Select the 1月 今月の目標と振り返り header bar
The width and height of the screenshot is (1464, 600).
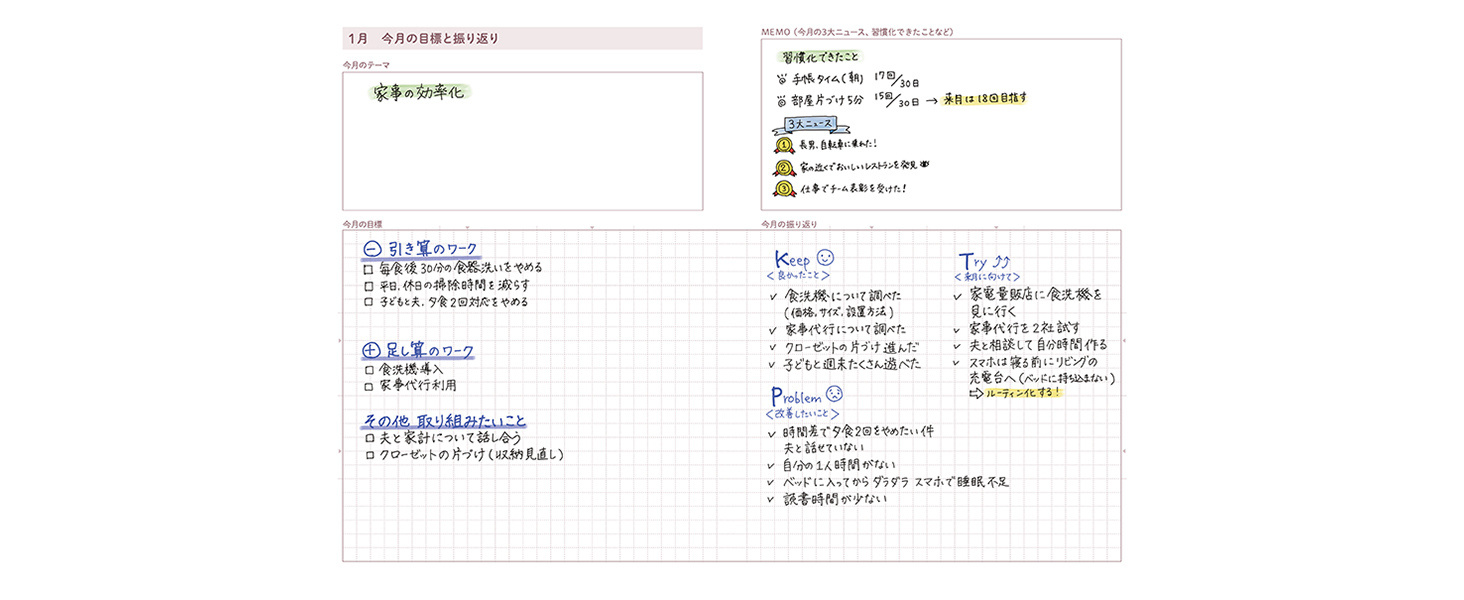[x=522, y=39]
